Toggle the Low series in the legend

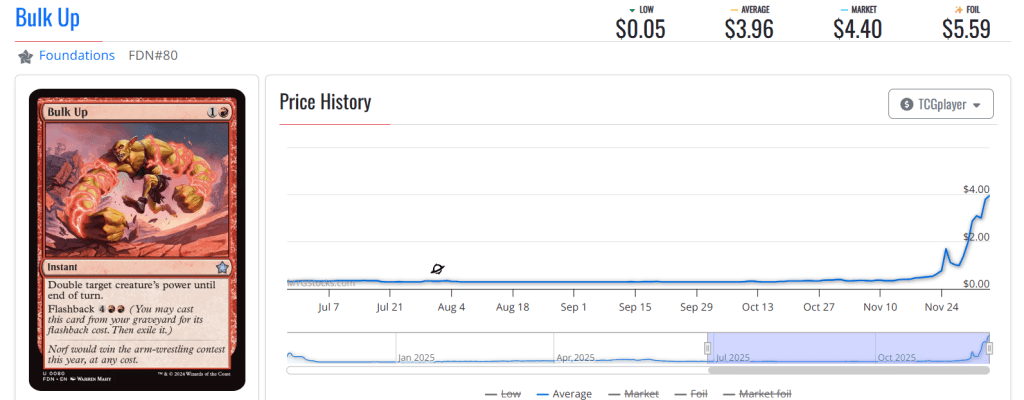tap(502, 394)
